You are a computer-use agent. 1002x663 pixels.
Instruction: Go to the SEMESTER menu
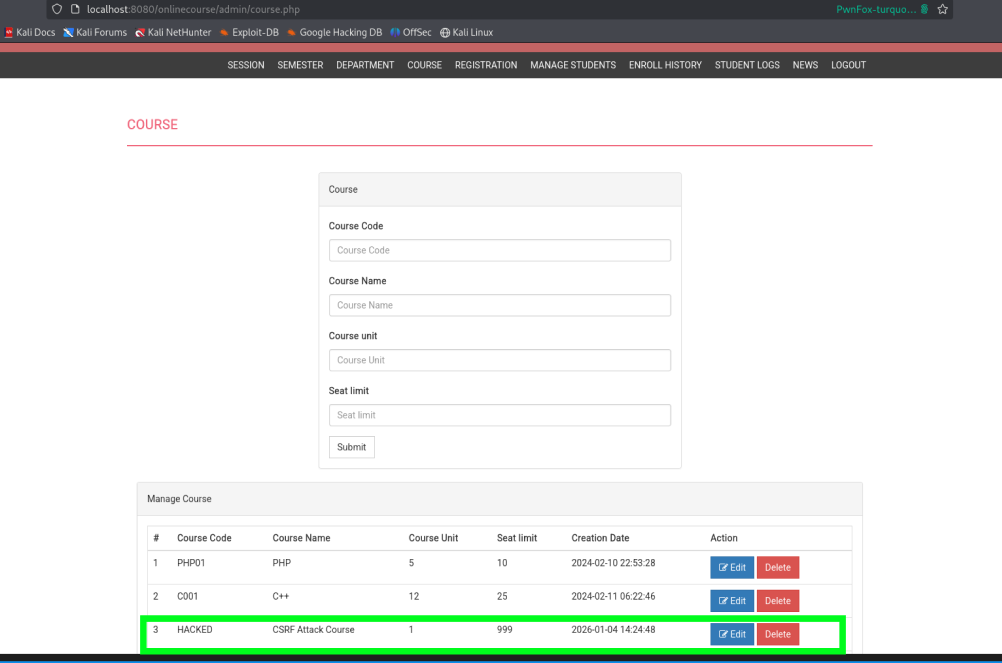click(x=300, y=65)
